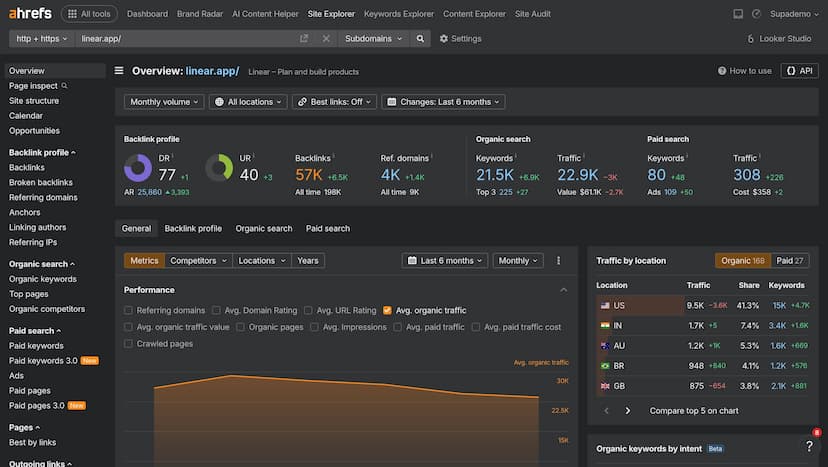Open Best links: Off dropdown
The image size is (828, 467).
click(334, 102)
